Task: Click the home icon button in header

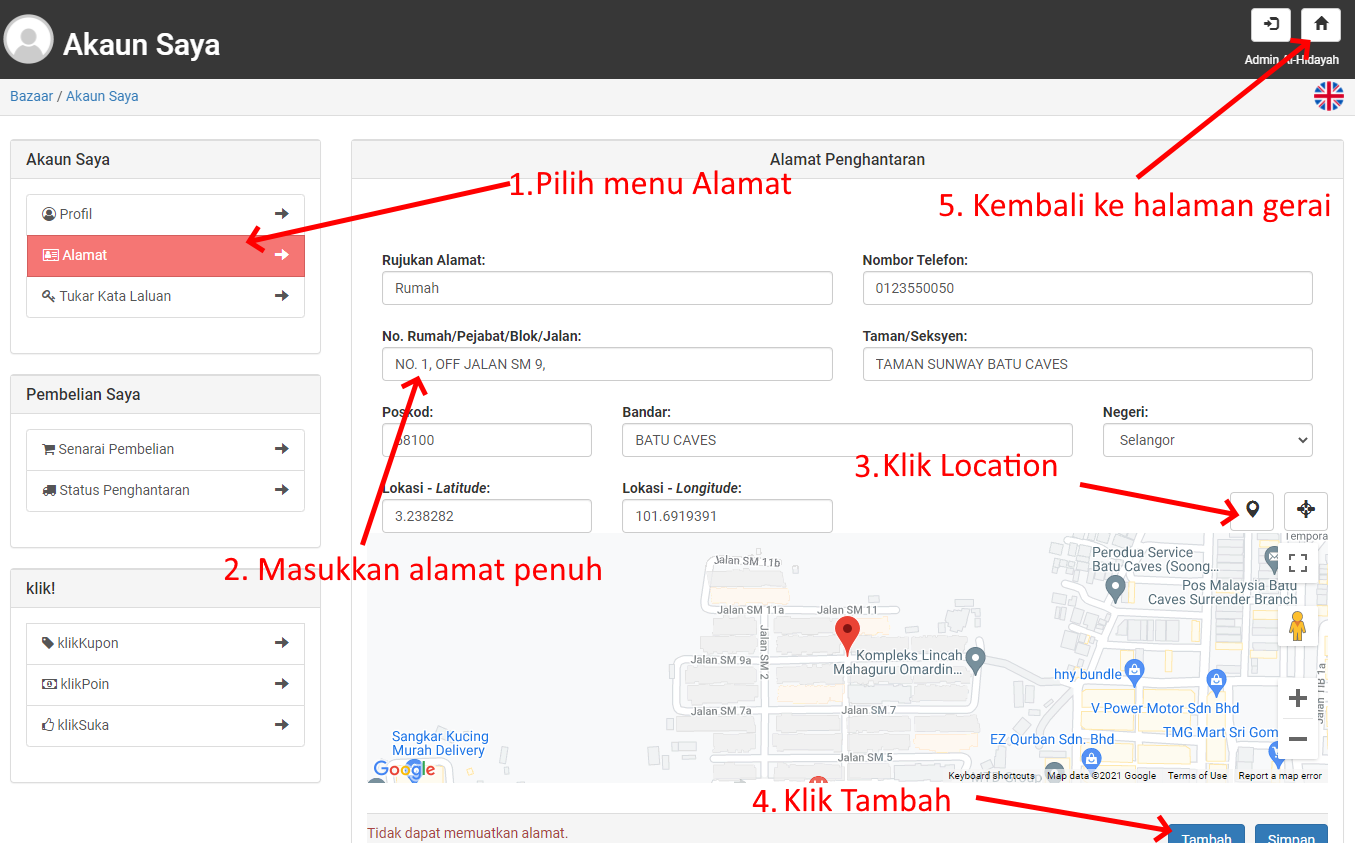Action: [x=1320, y=25]
